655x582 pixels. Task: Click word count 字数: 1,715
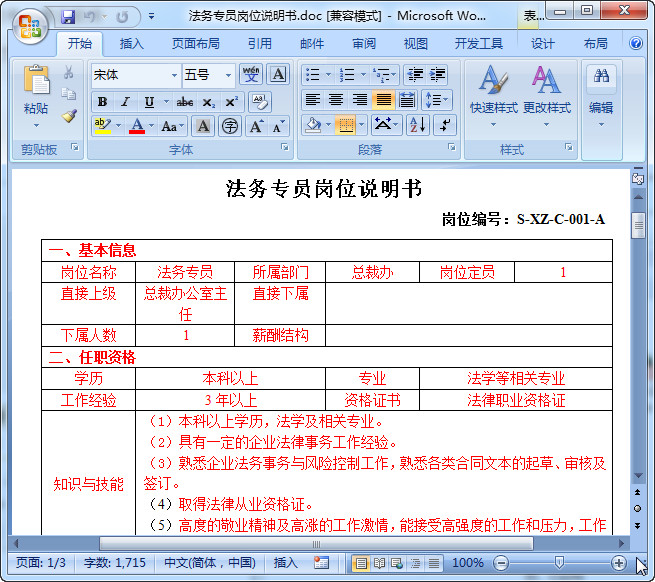tap(114, 563)
